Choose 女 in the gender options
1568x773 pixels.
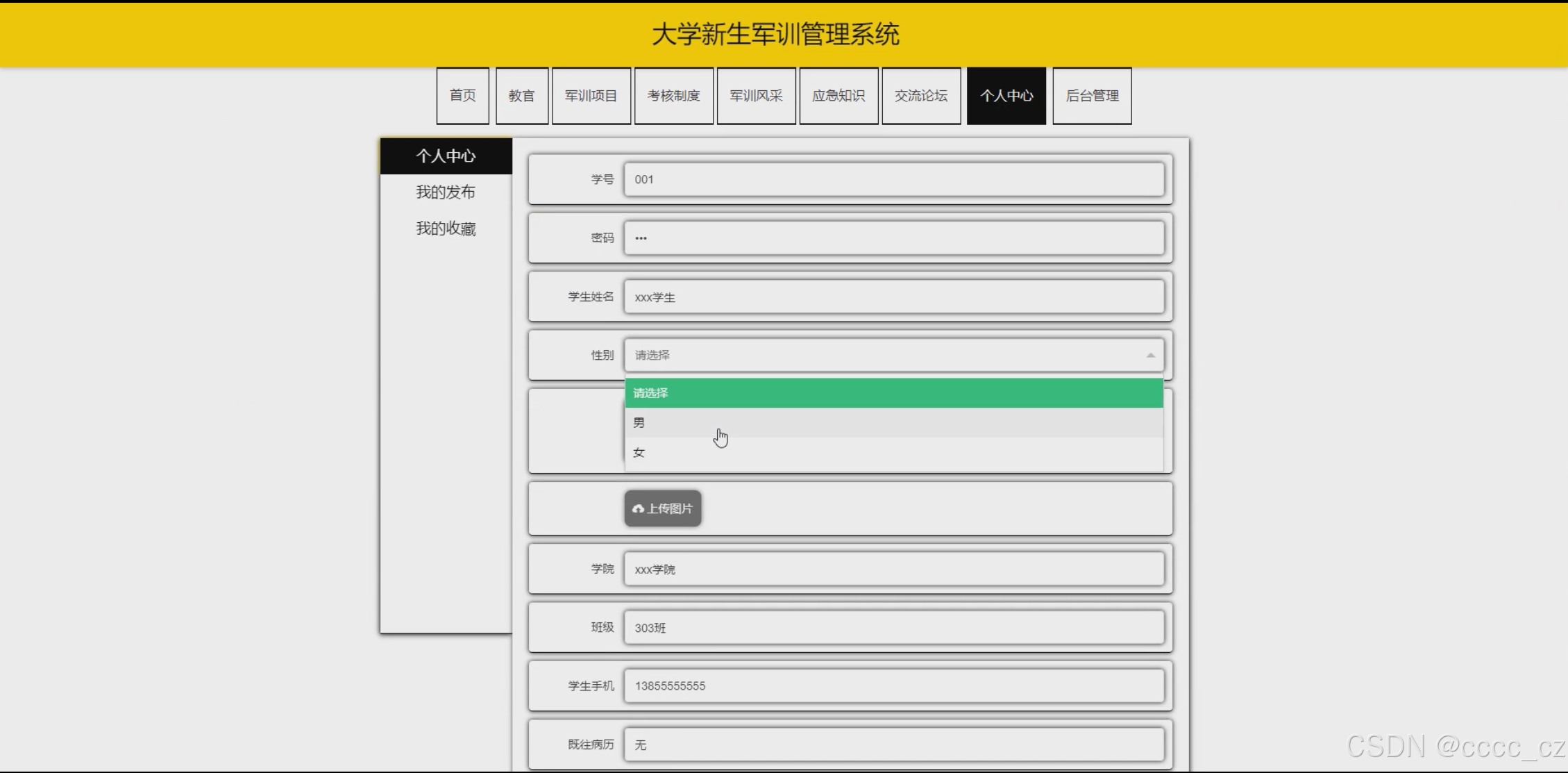tap(639, 453)
